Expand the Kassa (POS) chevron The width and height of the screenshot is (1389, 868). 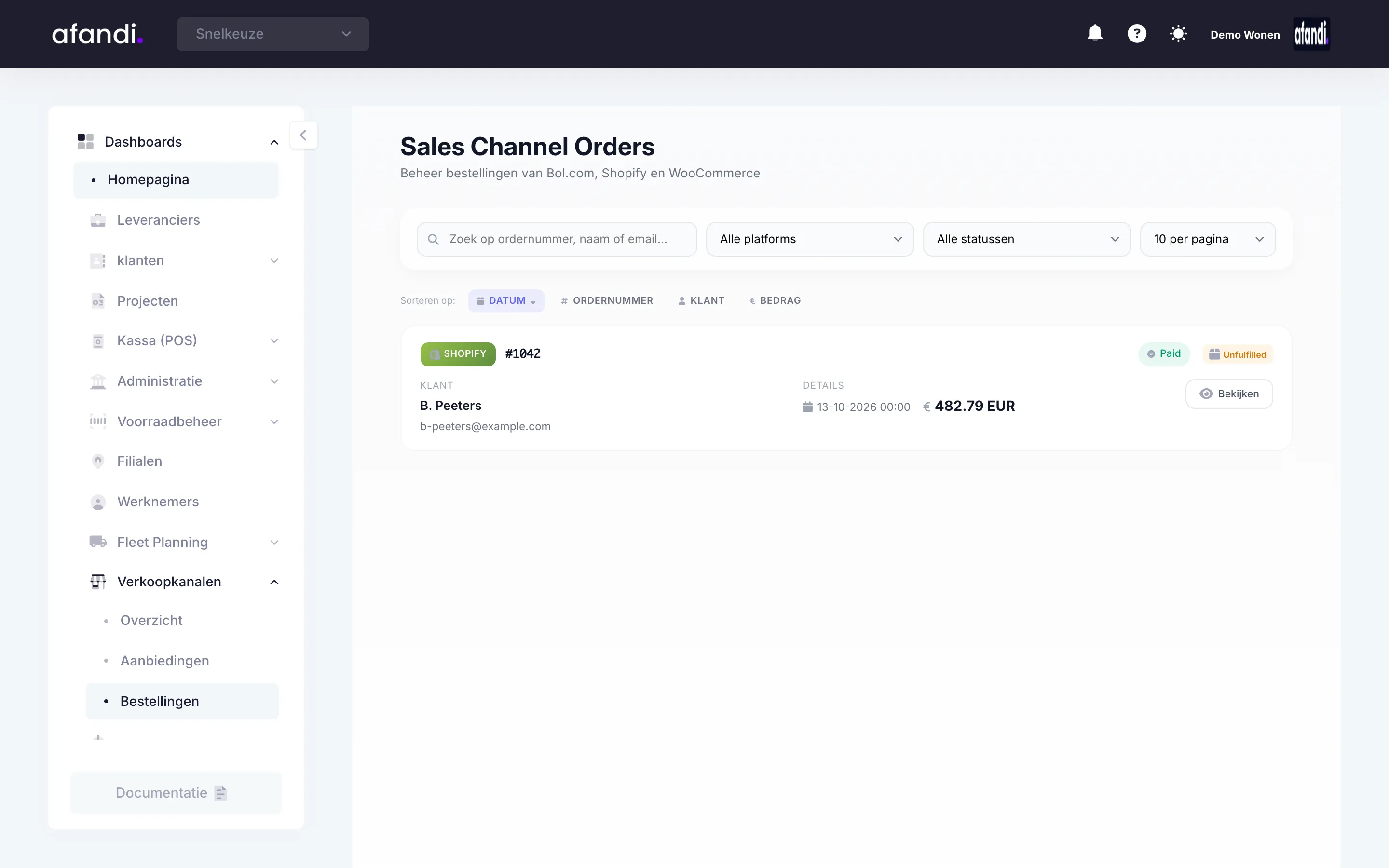click(x=274, y=341)
